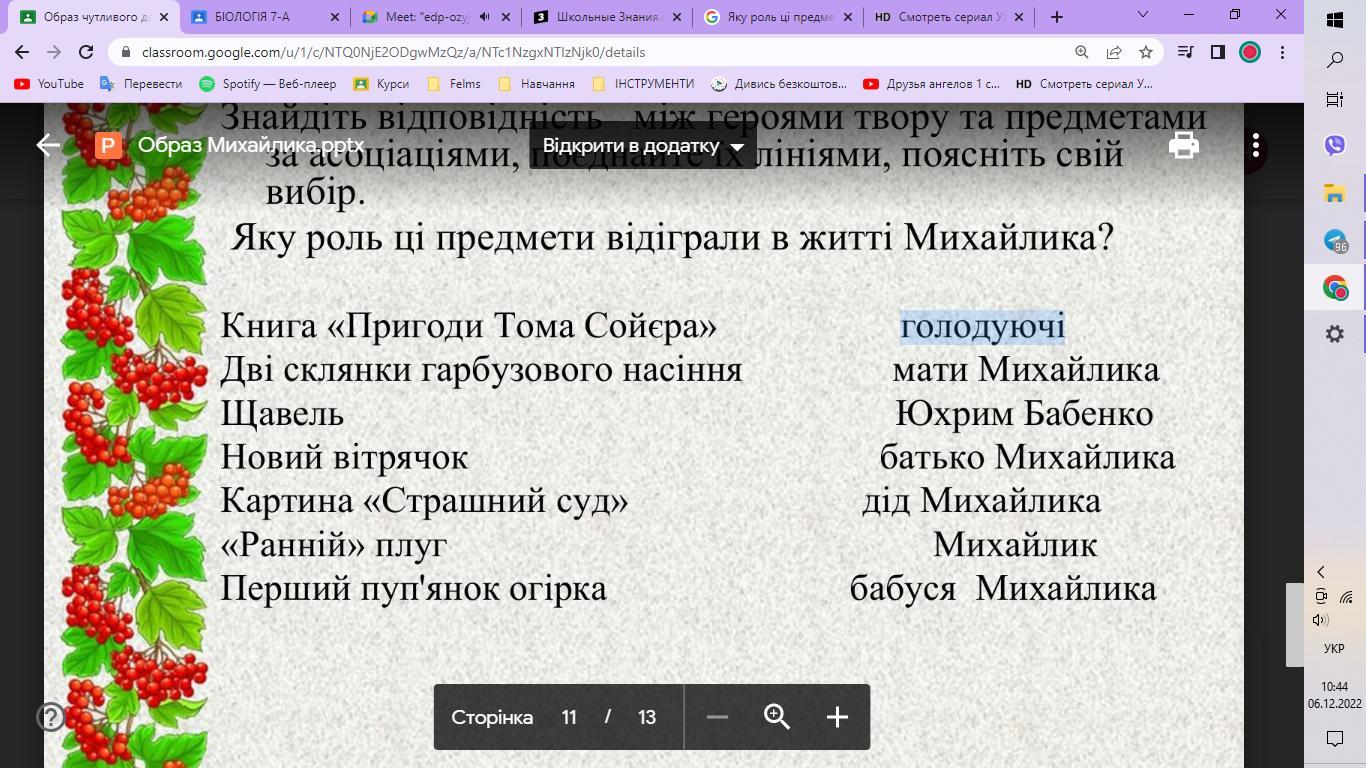Open 'ІНСТРУМЕНТИ' bookmark folder

pos(643,84)
